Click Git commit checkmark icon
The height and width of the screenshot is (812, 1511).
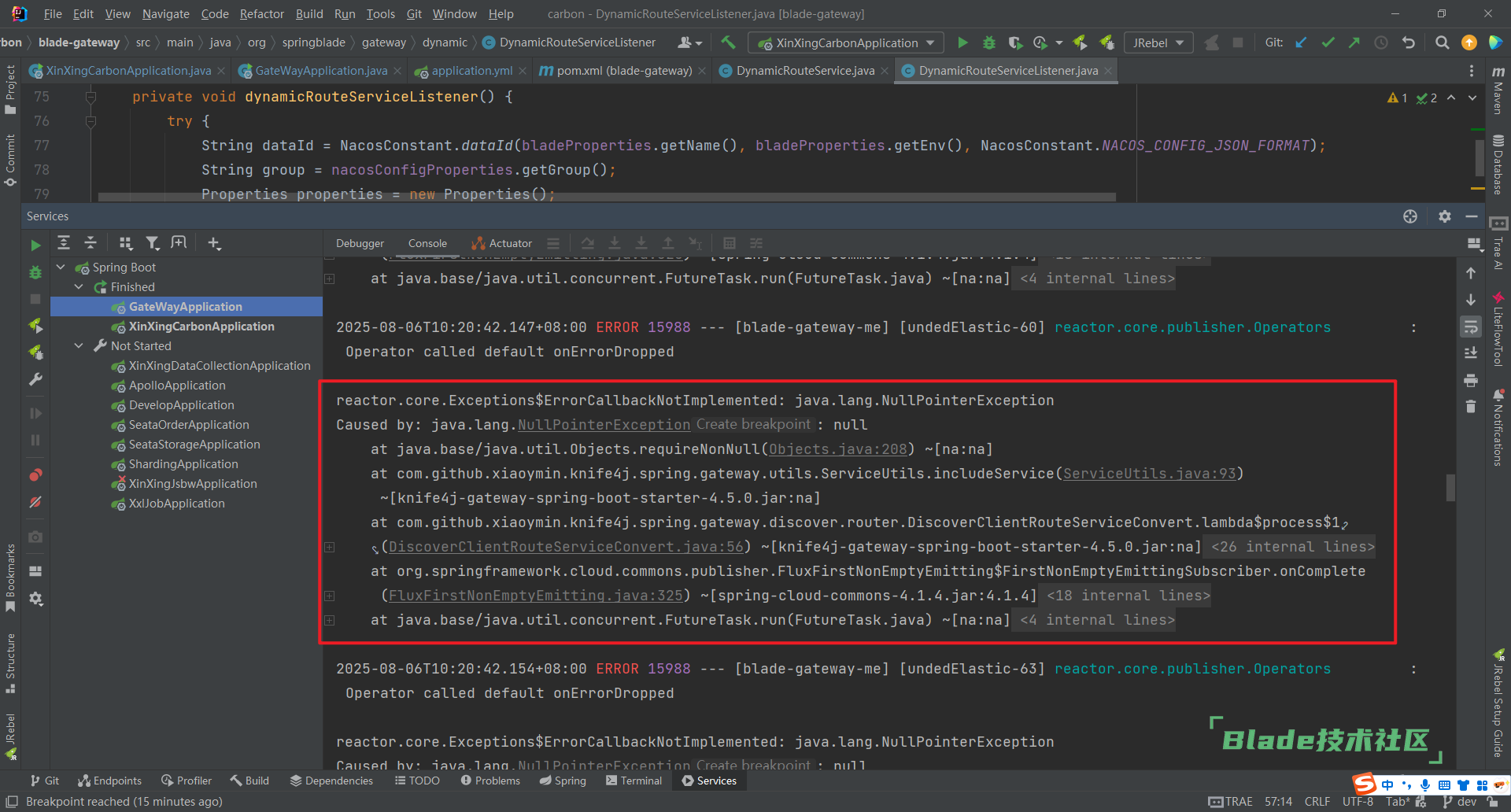point(1328,42)
